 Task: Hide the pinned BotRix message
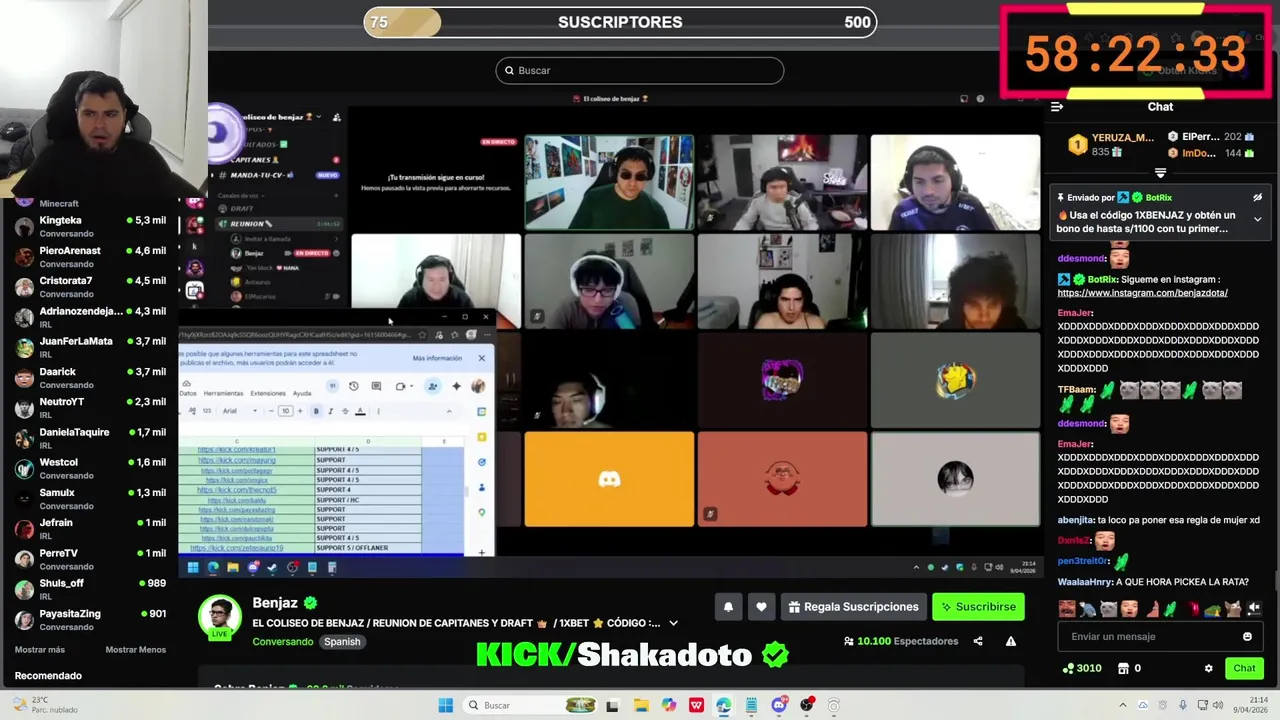point(1257,198)
